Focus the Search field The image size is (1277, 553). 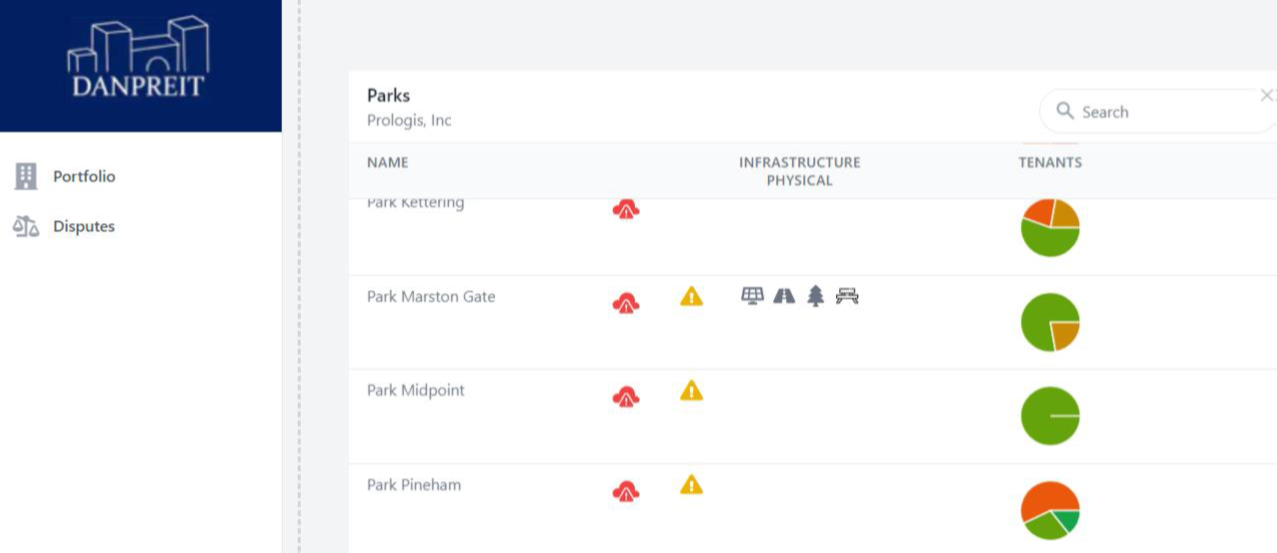click(1158, 112)
